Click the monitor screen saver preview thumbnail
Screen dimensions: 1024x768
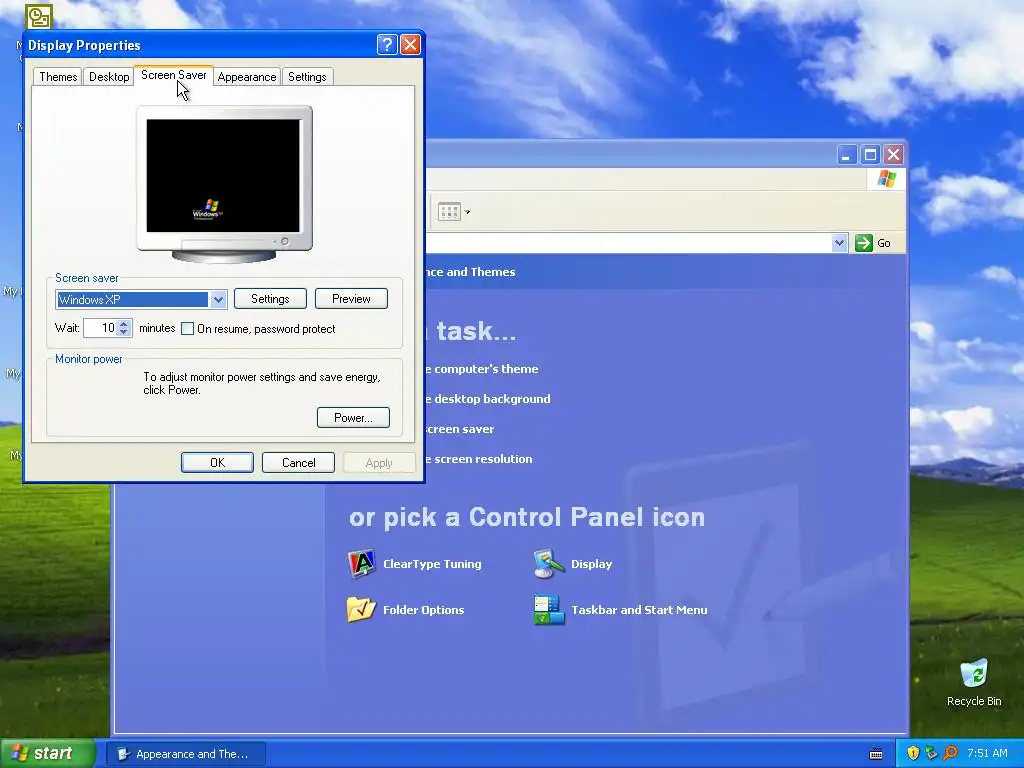[x=223, y=176]
